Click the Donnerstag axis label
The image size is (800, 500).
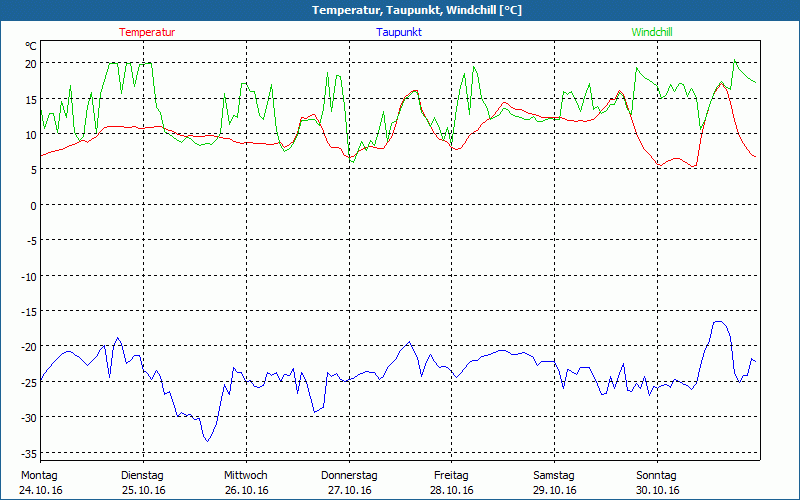tap(349, 475)
